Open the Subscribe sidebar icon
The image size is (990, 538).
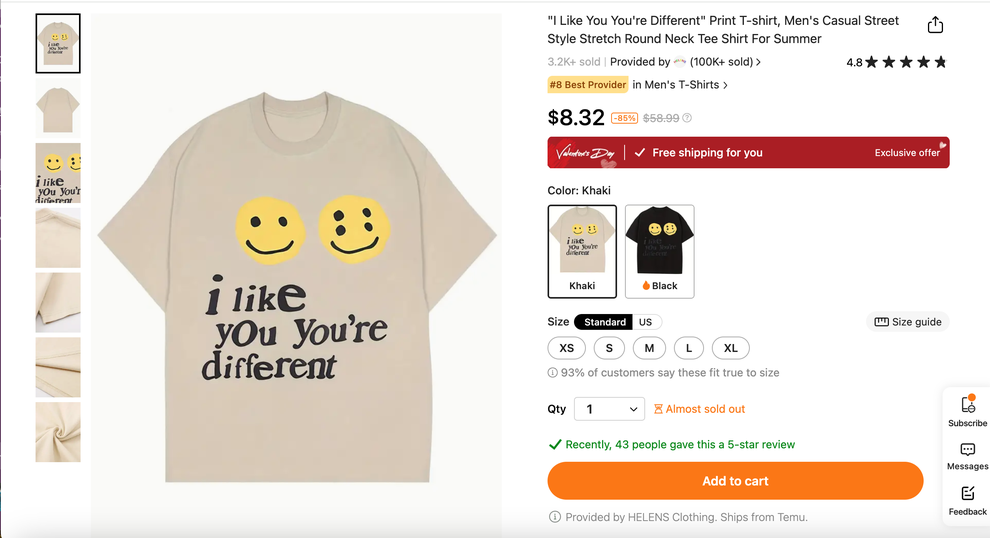point(967,405)
